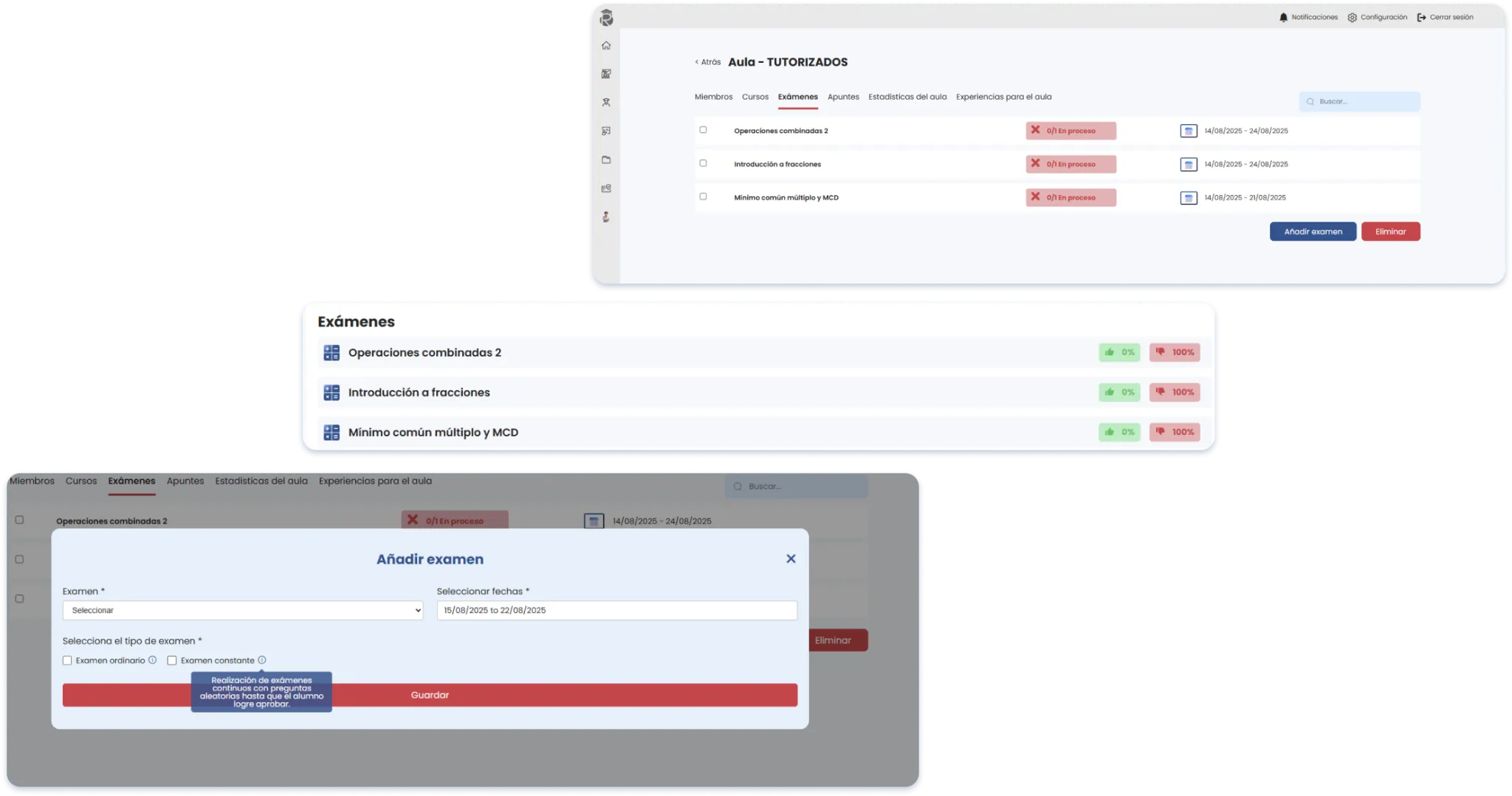Enable the Examen ordinario checkbox

pyautogui.click(x=67, y=661)
